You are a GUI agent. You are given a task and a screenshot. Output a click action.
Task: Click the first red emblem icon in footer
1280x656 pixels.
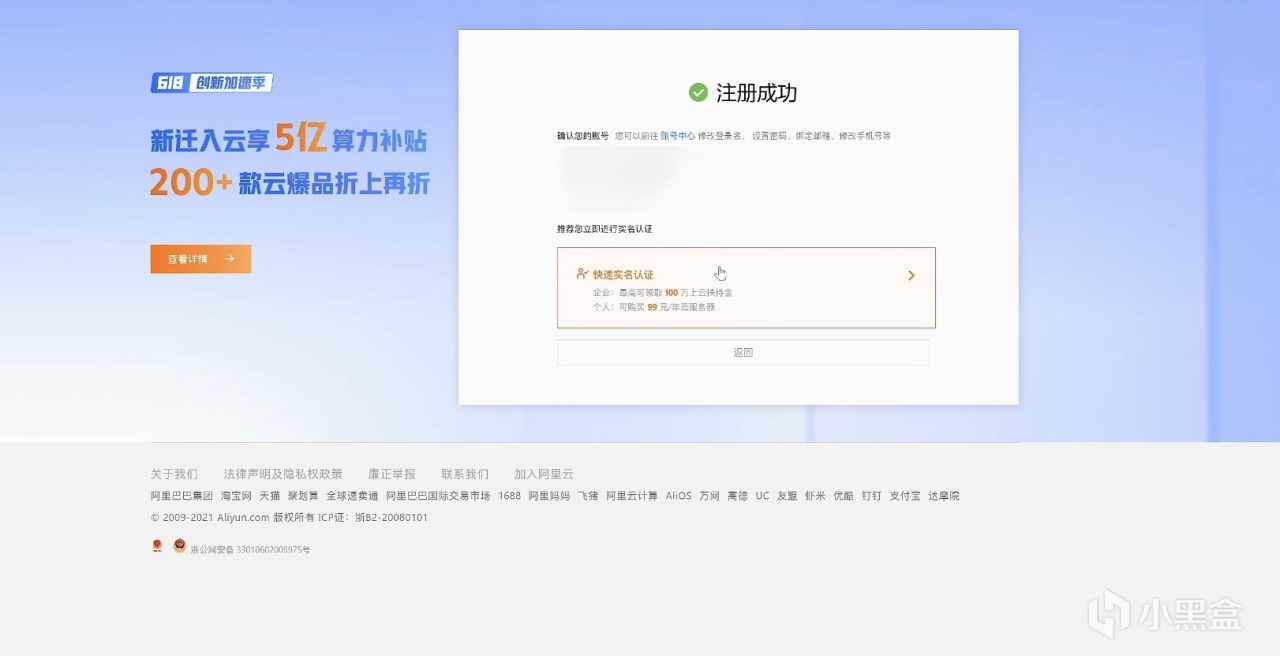pos(157,546)
